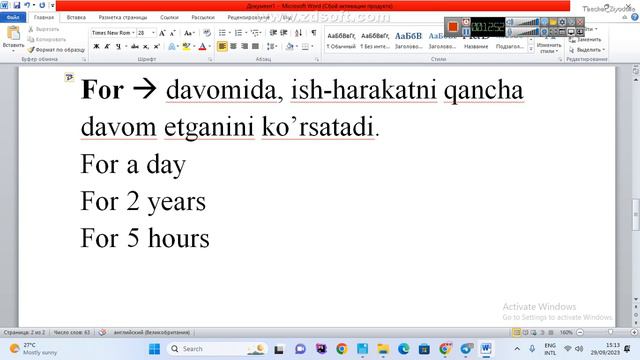Screen dimensions: 640x360
Task: Click the Undo arrow in quick access toolbar
Action: [x=27, y=5]
